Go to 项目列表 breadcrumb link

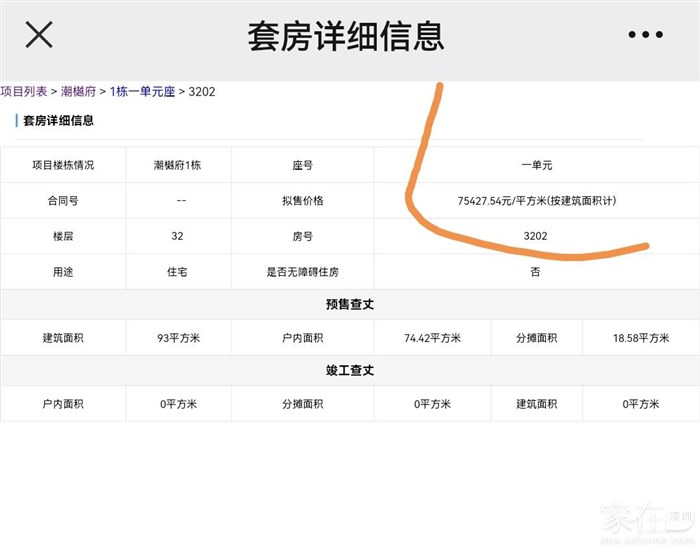point(23,92)
